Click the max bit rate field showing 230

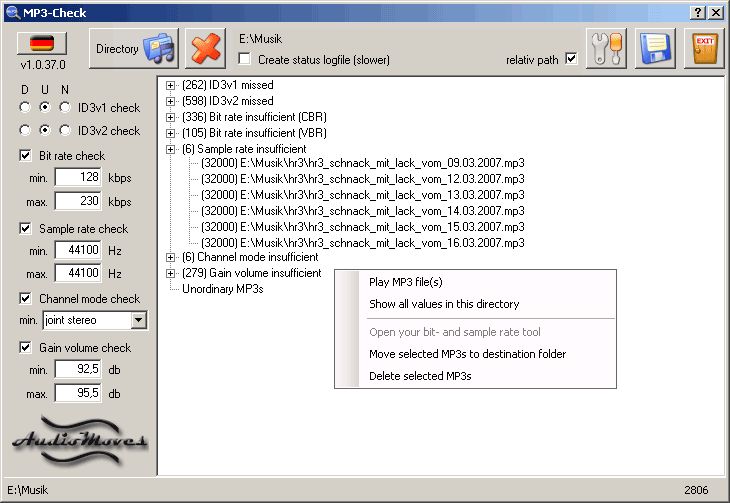(78, 201)
